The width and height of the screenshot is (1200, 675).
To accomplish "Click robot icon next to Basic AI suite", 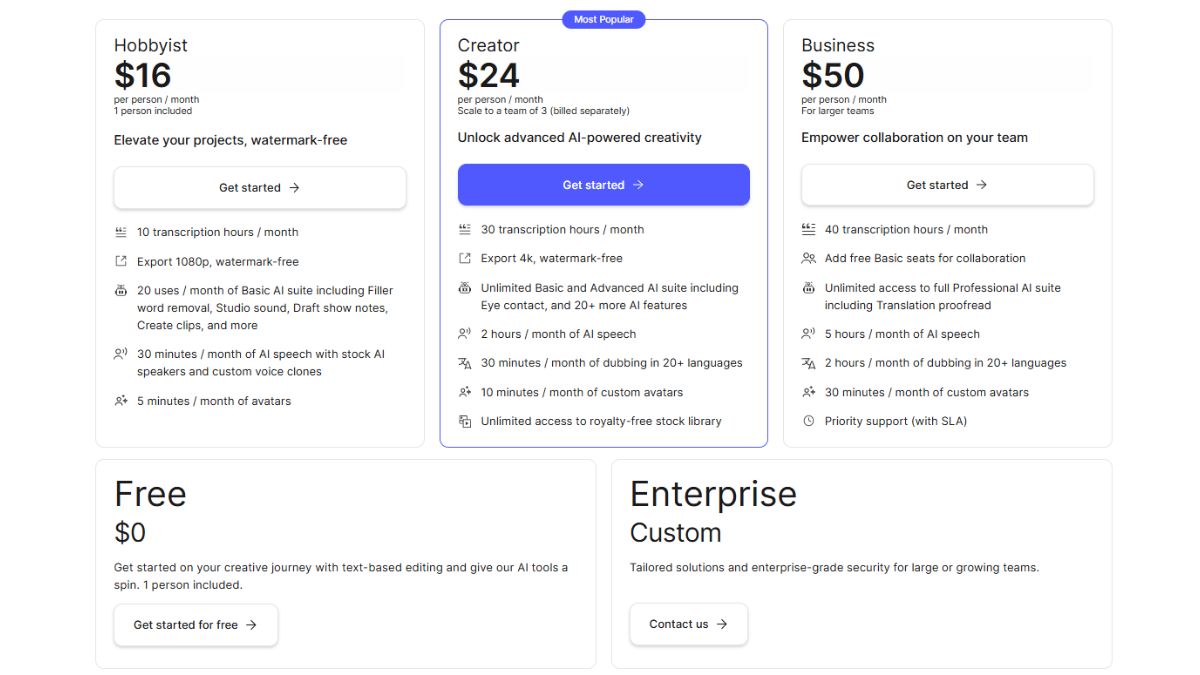I will tap(120, 290).
